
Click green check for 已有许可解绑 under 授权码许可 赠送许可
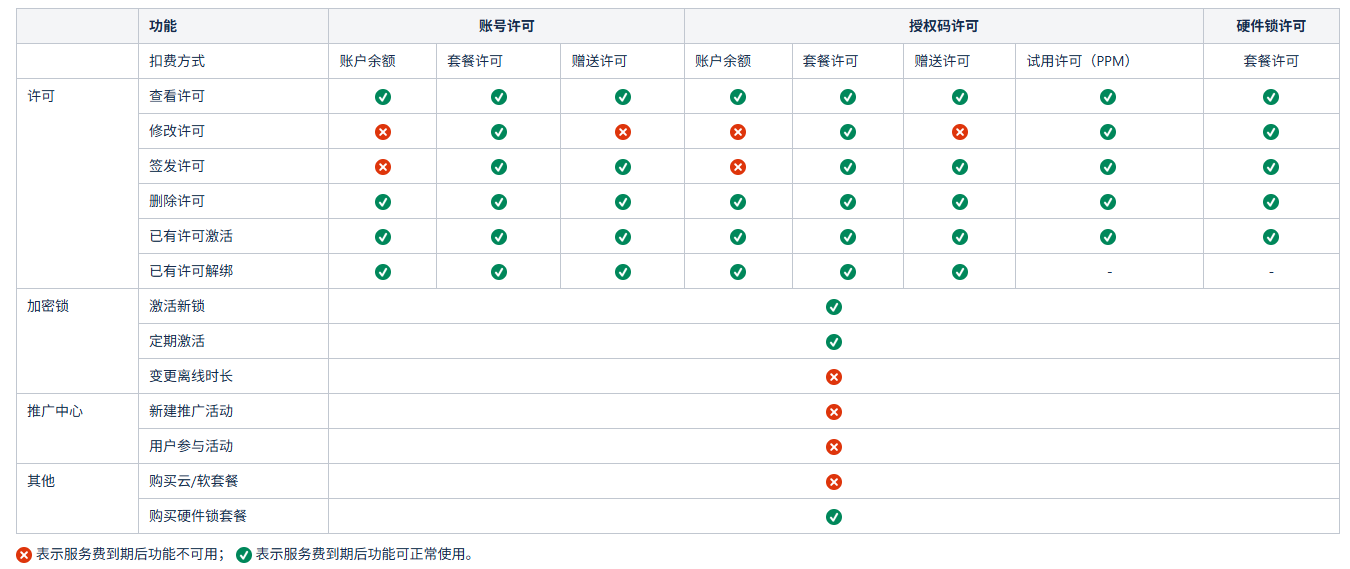960,272
